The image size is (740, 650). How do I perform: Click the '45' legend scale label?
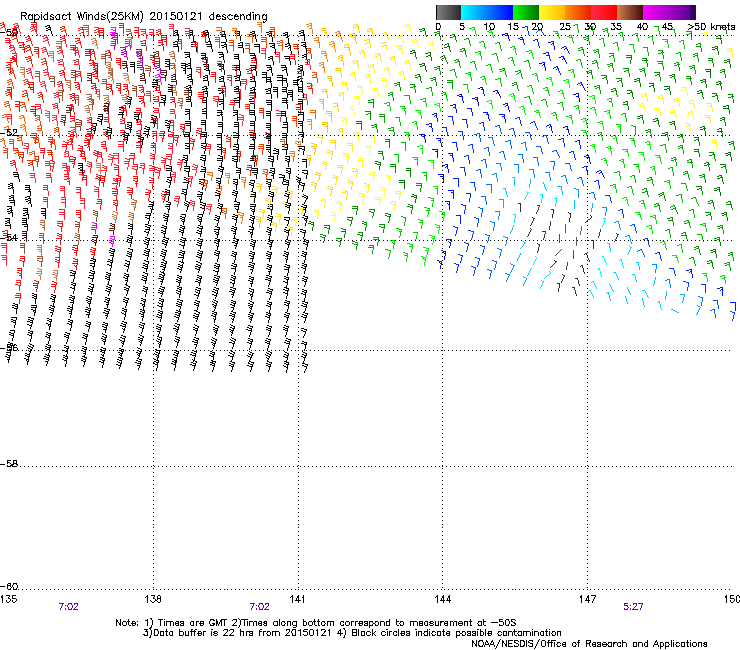pos(667,27)
